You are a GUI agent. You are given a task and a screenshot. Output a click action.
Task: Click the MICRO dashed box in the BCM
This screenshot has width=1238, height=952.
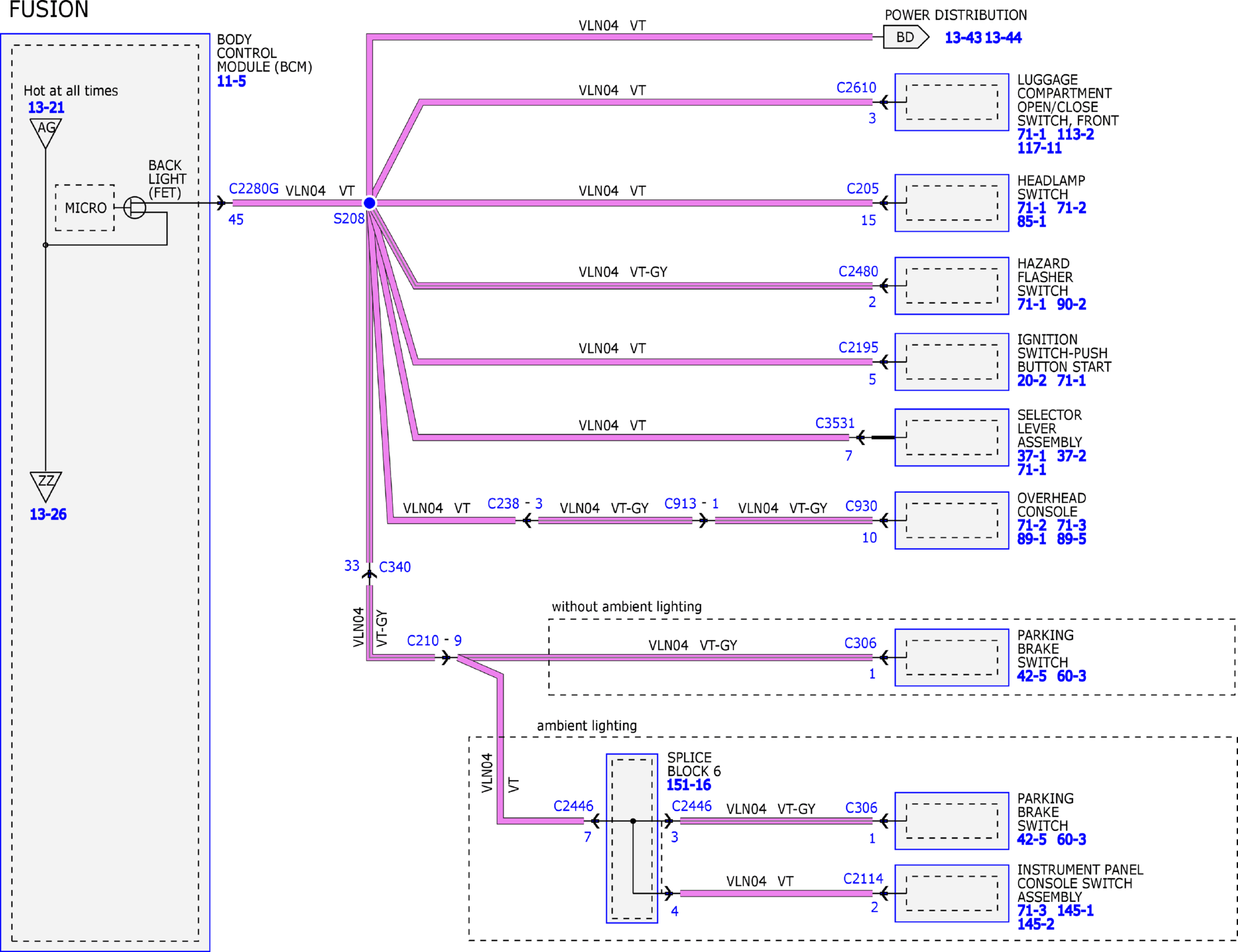tap(85, 207)
